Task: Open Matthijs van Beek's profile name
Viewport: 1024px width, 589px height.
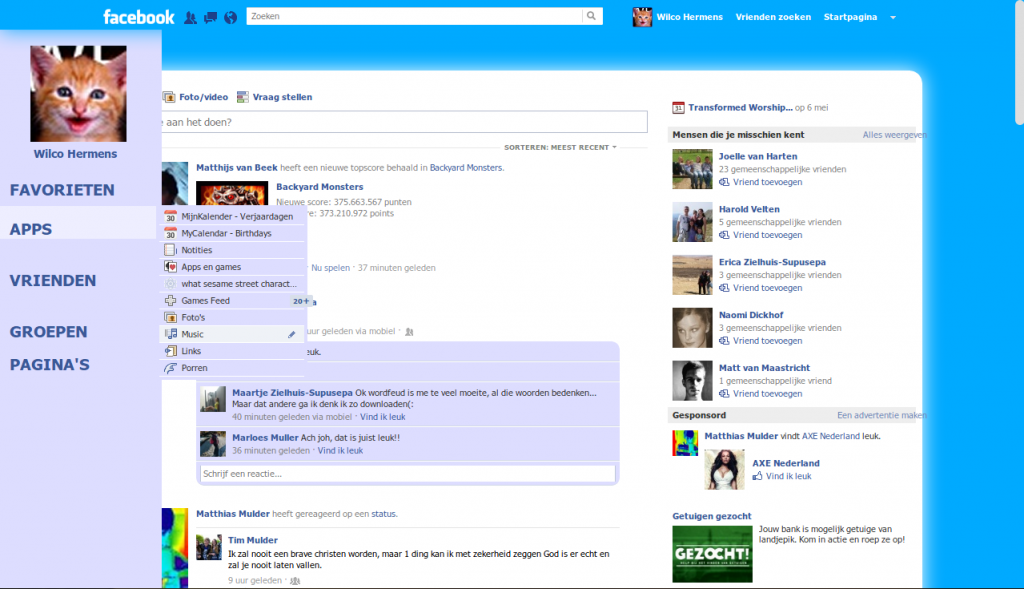Action: pos(237,168)
